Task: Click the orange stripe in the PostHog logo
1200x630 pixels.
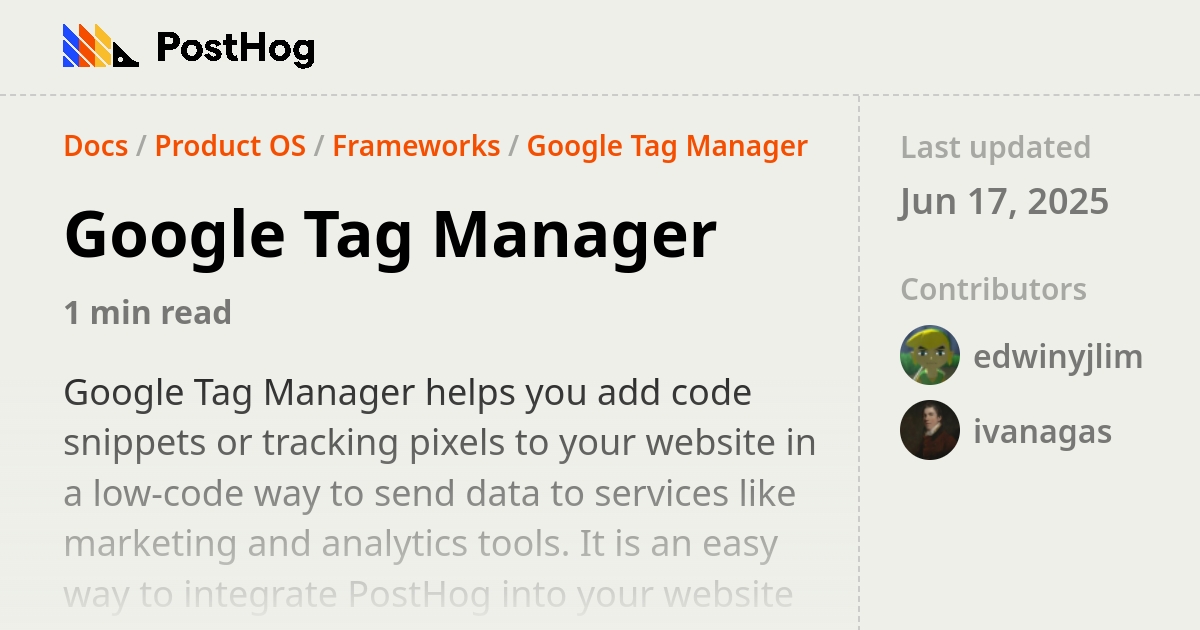Action: pyautogui.click(x=86, y=45)
